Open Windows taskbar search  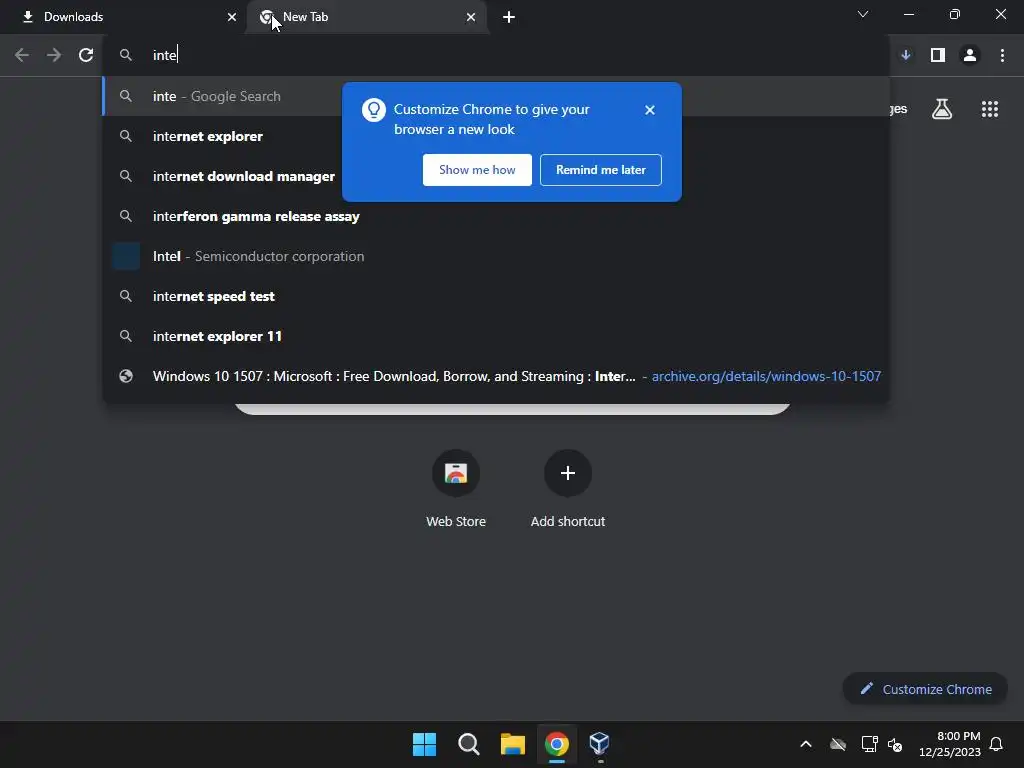468,744
